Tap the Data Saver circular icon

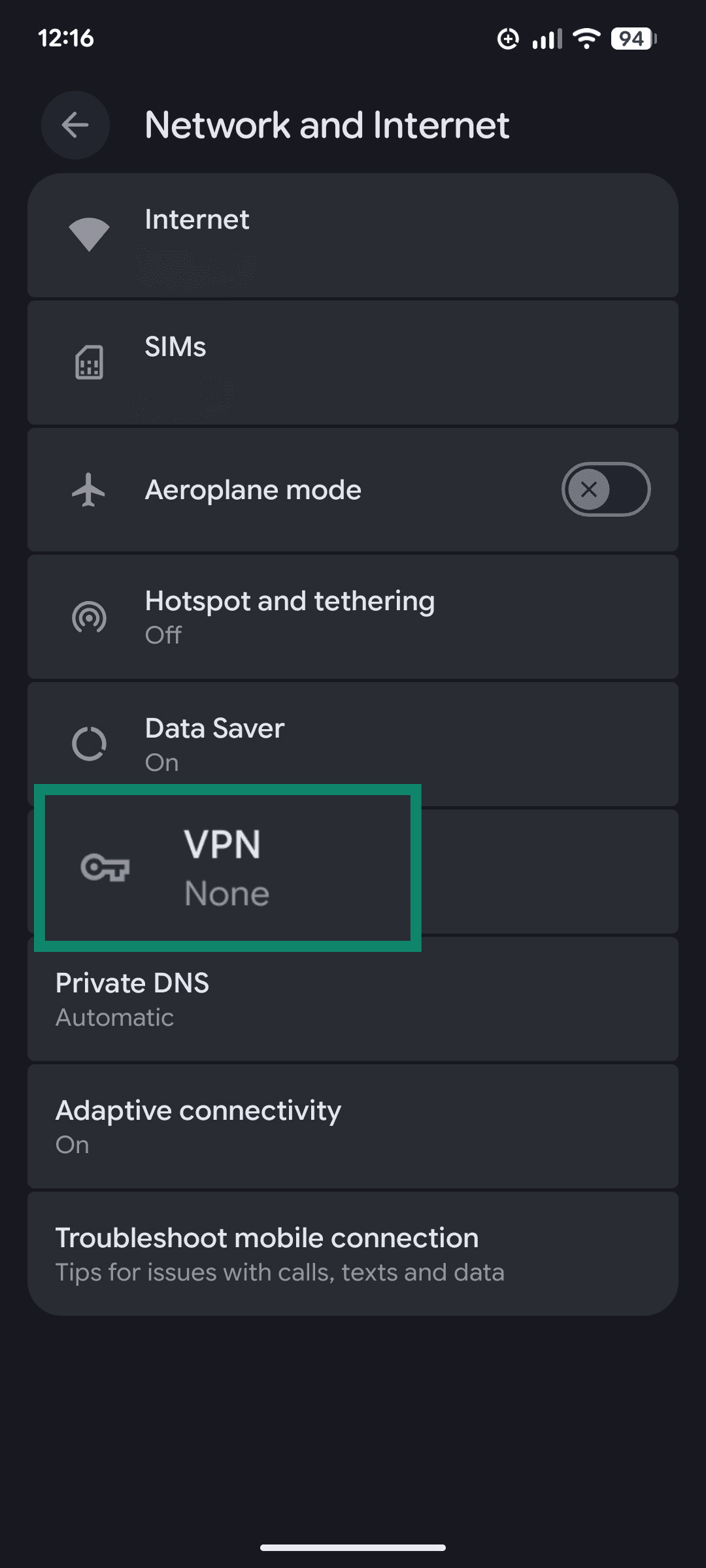(90, 743)
